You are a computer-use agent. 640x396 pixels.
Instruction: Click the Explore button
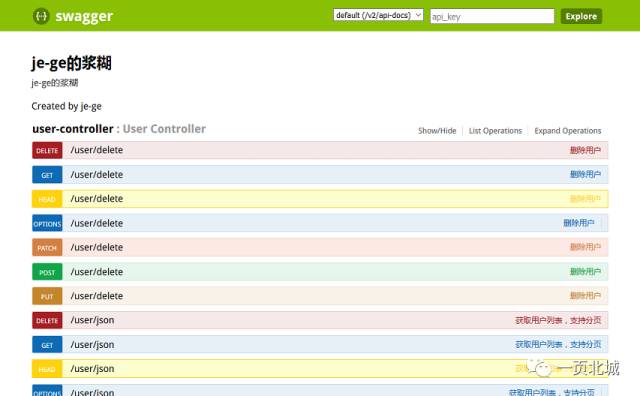[581, 16]
